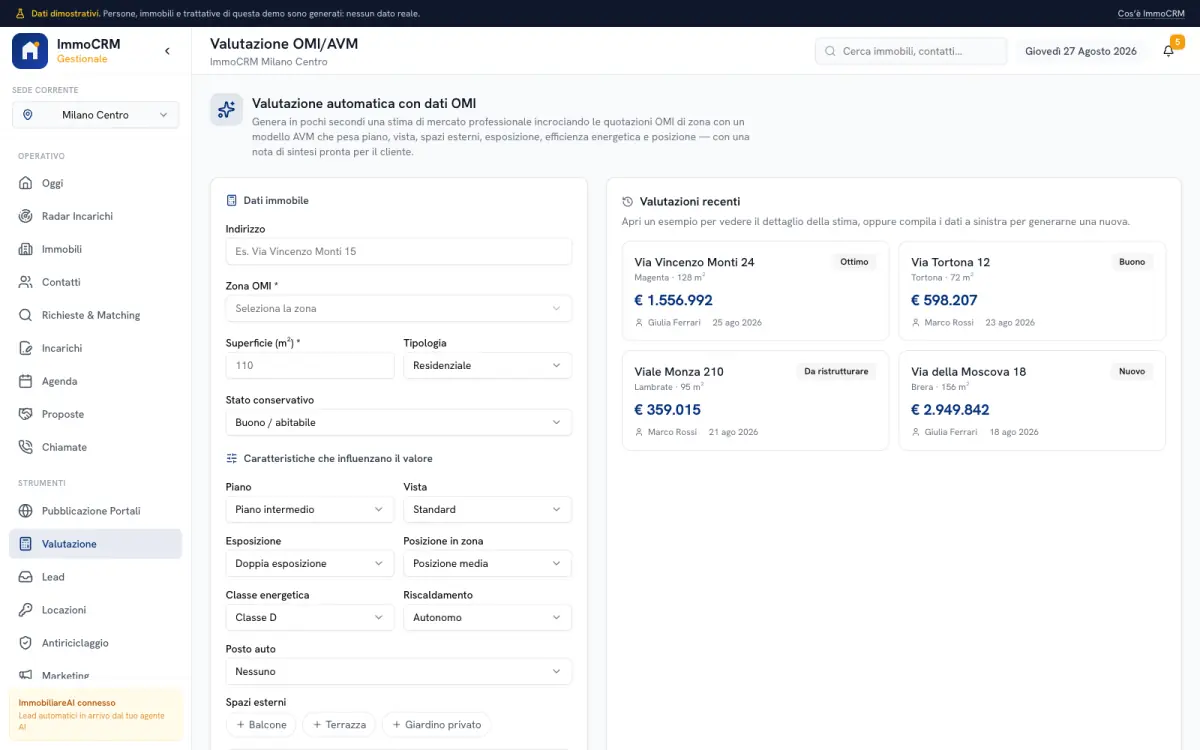Go to Oggi in the sidebar
The width and height of the screenshot is (1200, 750).
click(x=96, y=183)
